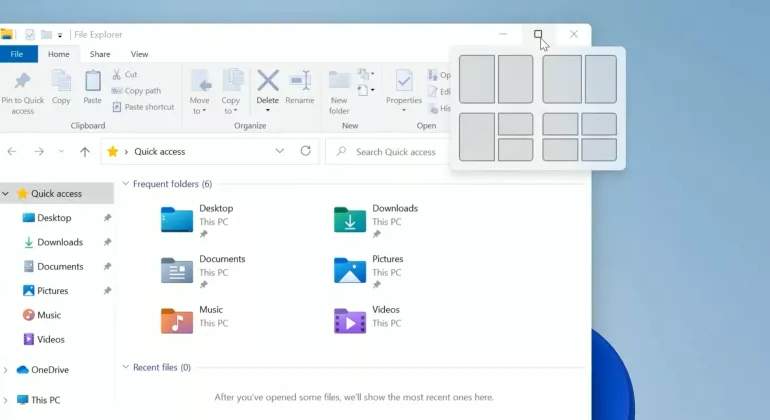The width and height of the screenshot is (770, 420).
Task: Open the Customize Quick Access Toolbar dropdown
Action: 60,35
